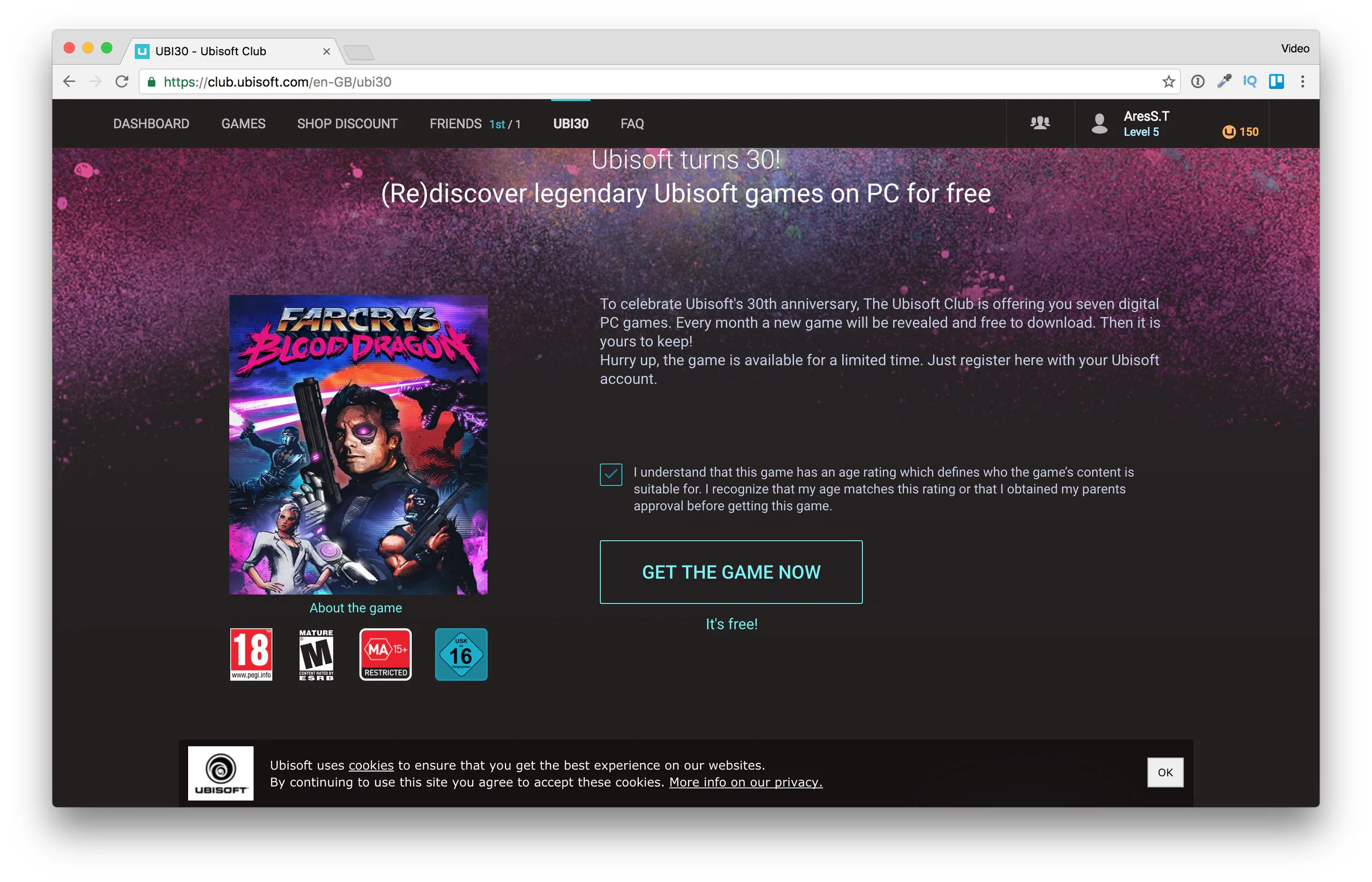This screenshot has height=882, width=1372.
Task: Open Shop Discount in the navigation
Action: [347, 124]
